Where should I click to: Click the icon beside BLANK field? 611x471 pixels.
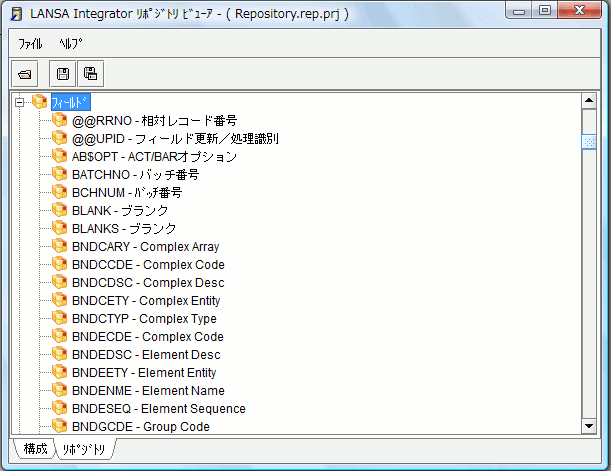(59, 210)
